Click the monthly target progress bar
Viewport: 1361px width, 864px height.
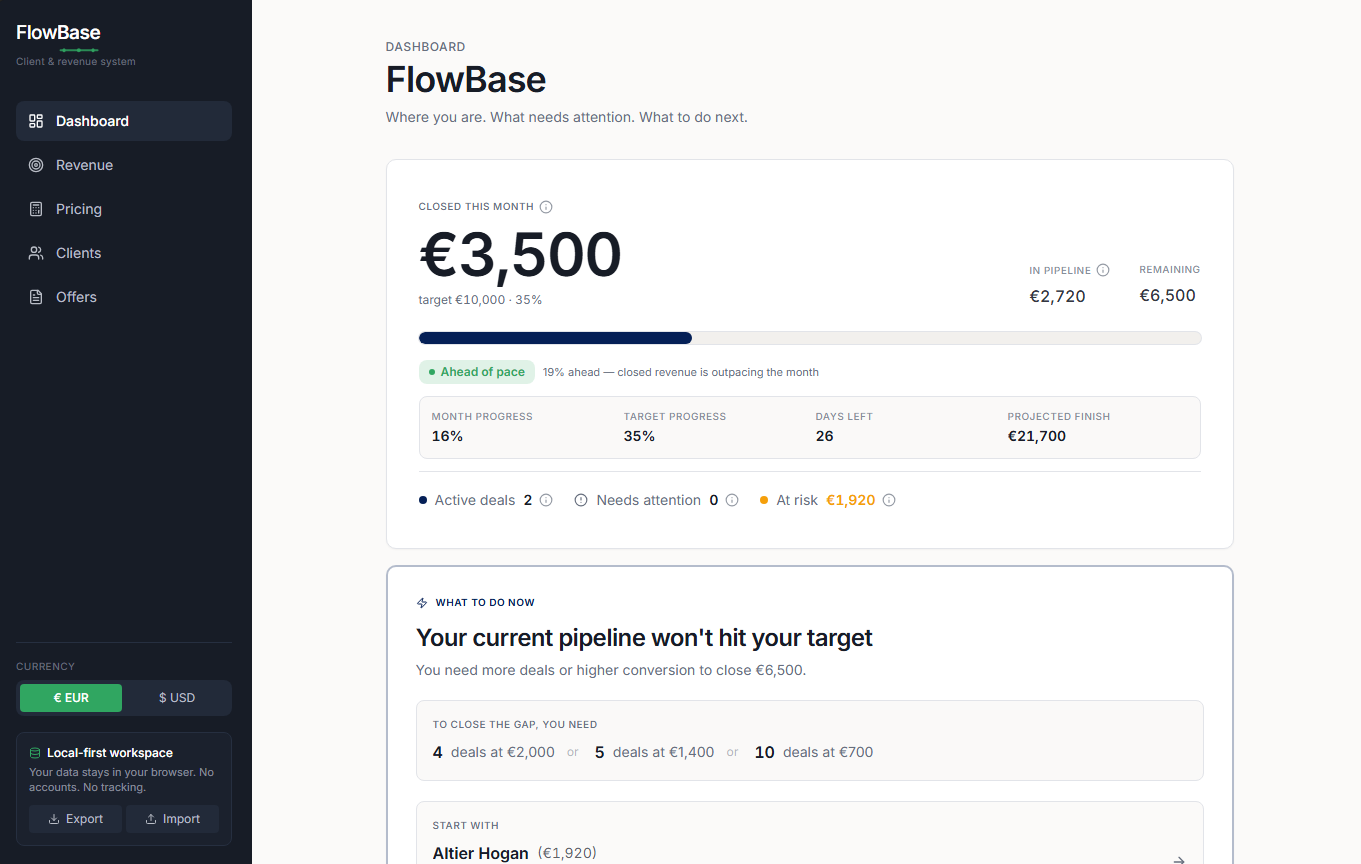(810, 338)
